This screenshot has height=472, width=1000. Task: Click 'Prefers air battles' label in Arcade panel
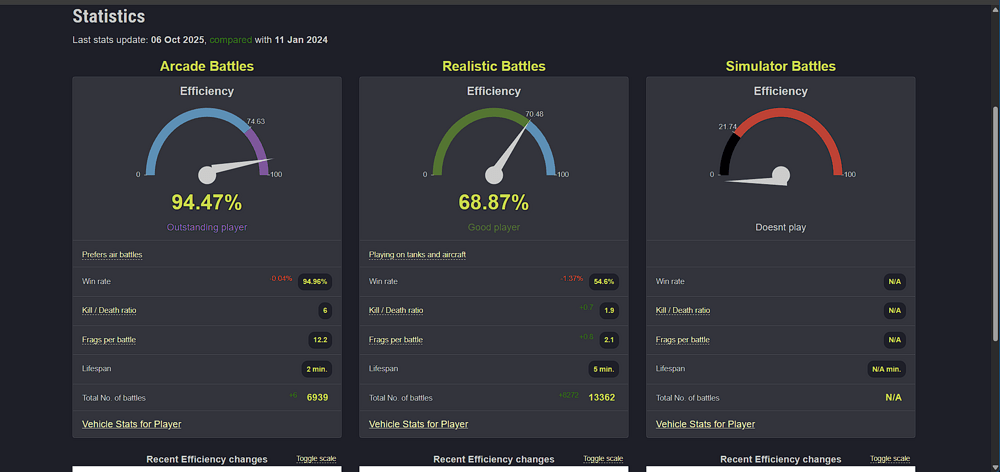112,255
